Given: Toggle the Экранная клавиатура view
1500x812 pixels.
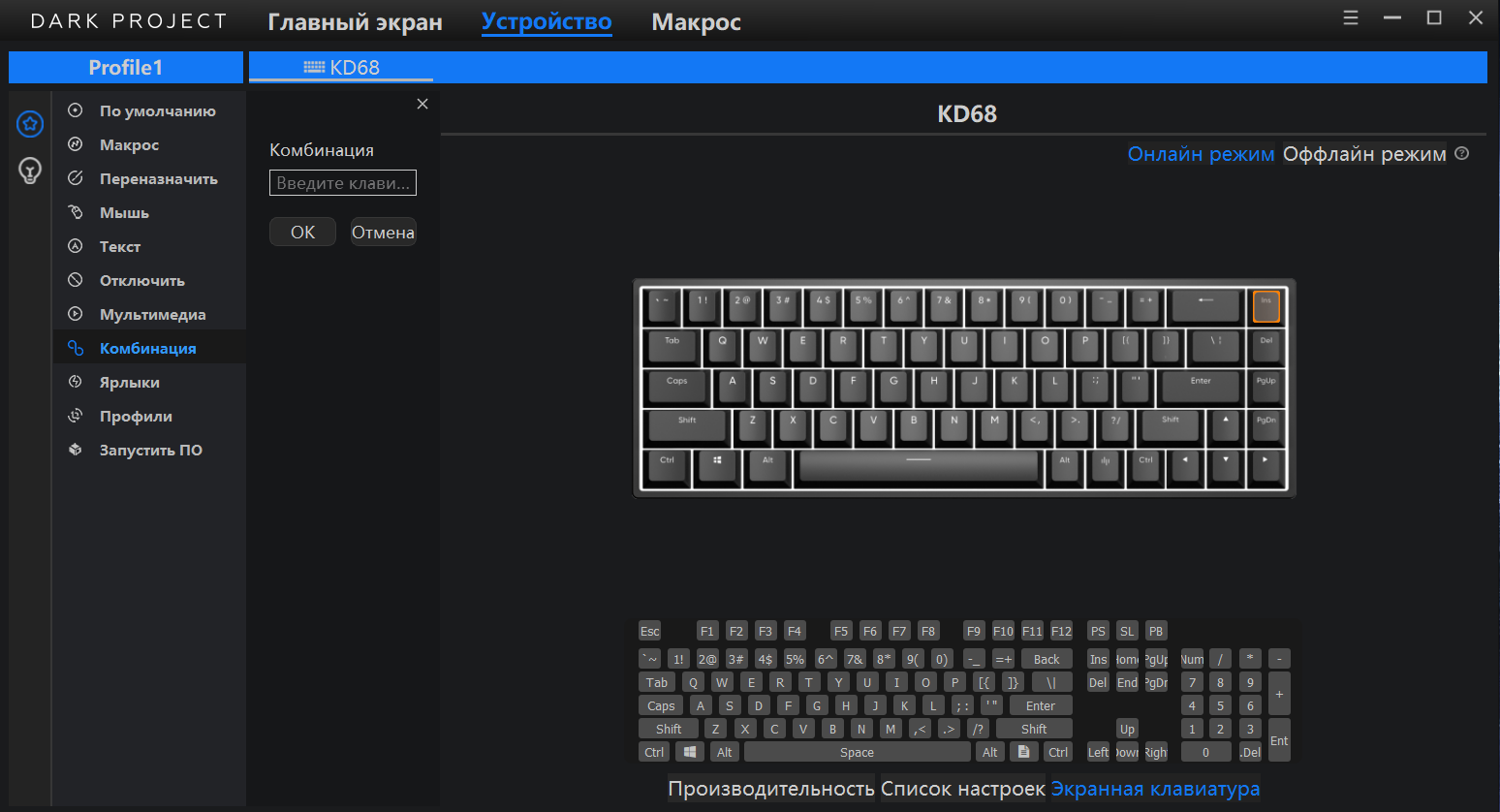Looking at the screenshot, I should (1155, 789).
